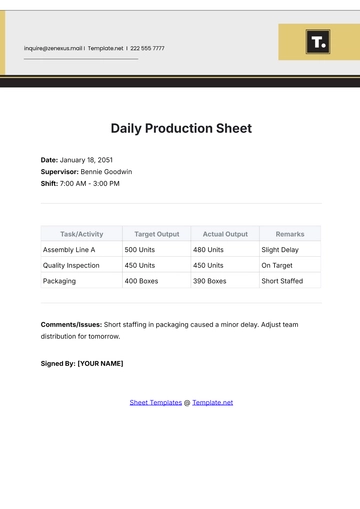
Task: Open the Sheet Templates link
Action: click(x=156, y=402)
